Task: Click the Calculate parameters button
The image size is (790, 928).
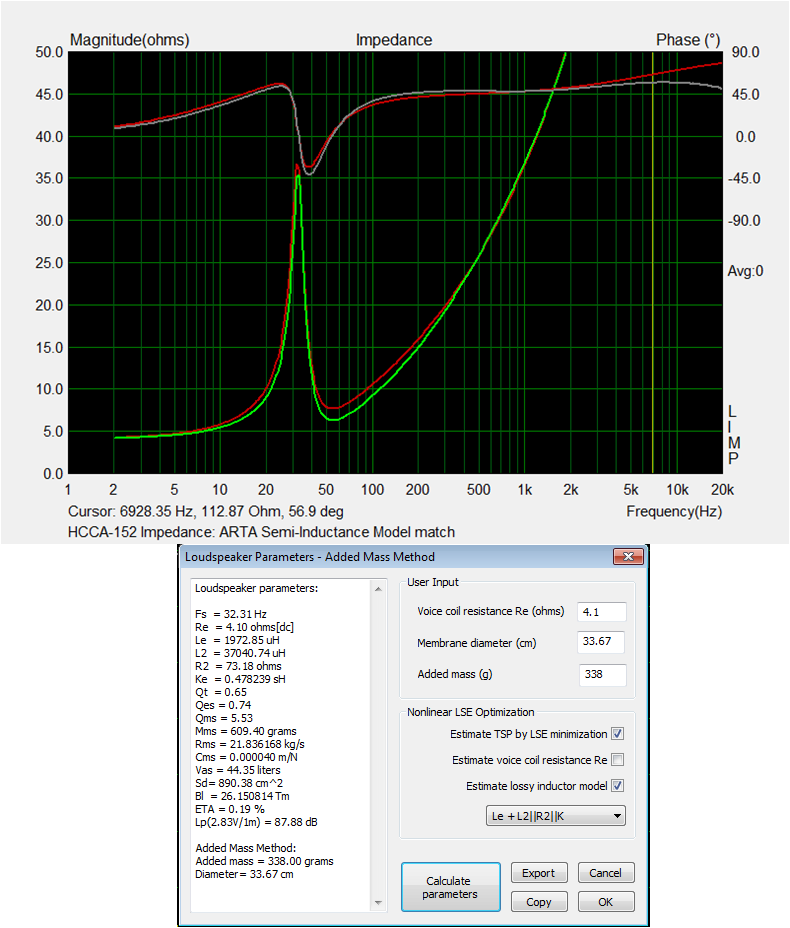Action: click(450, 887)
